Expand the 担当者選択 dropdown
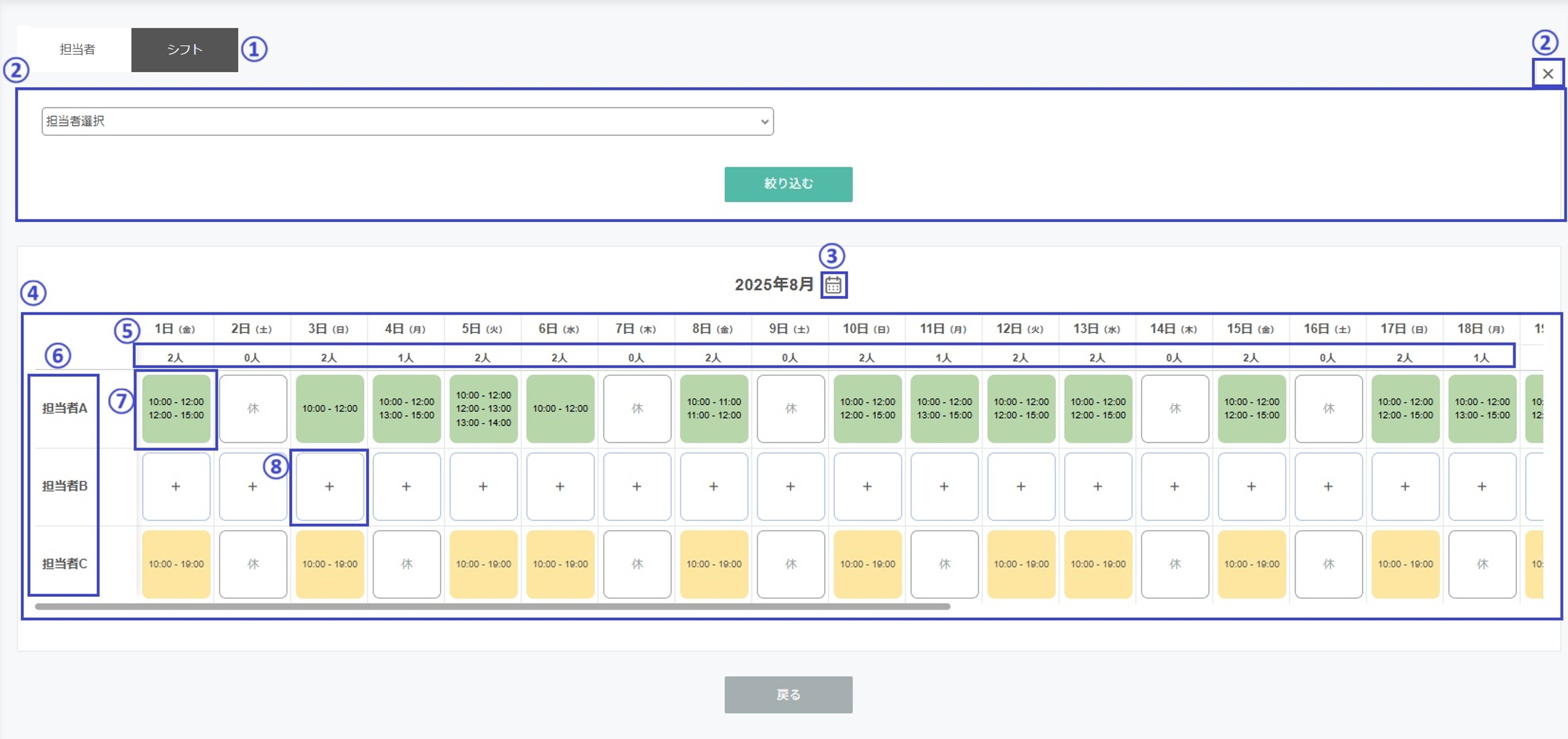This screenshot has height=739, width=1568. (408, 121)
